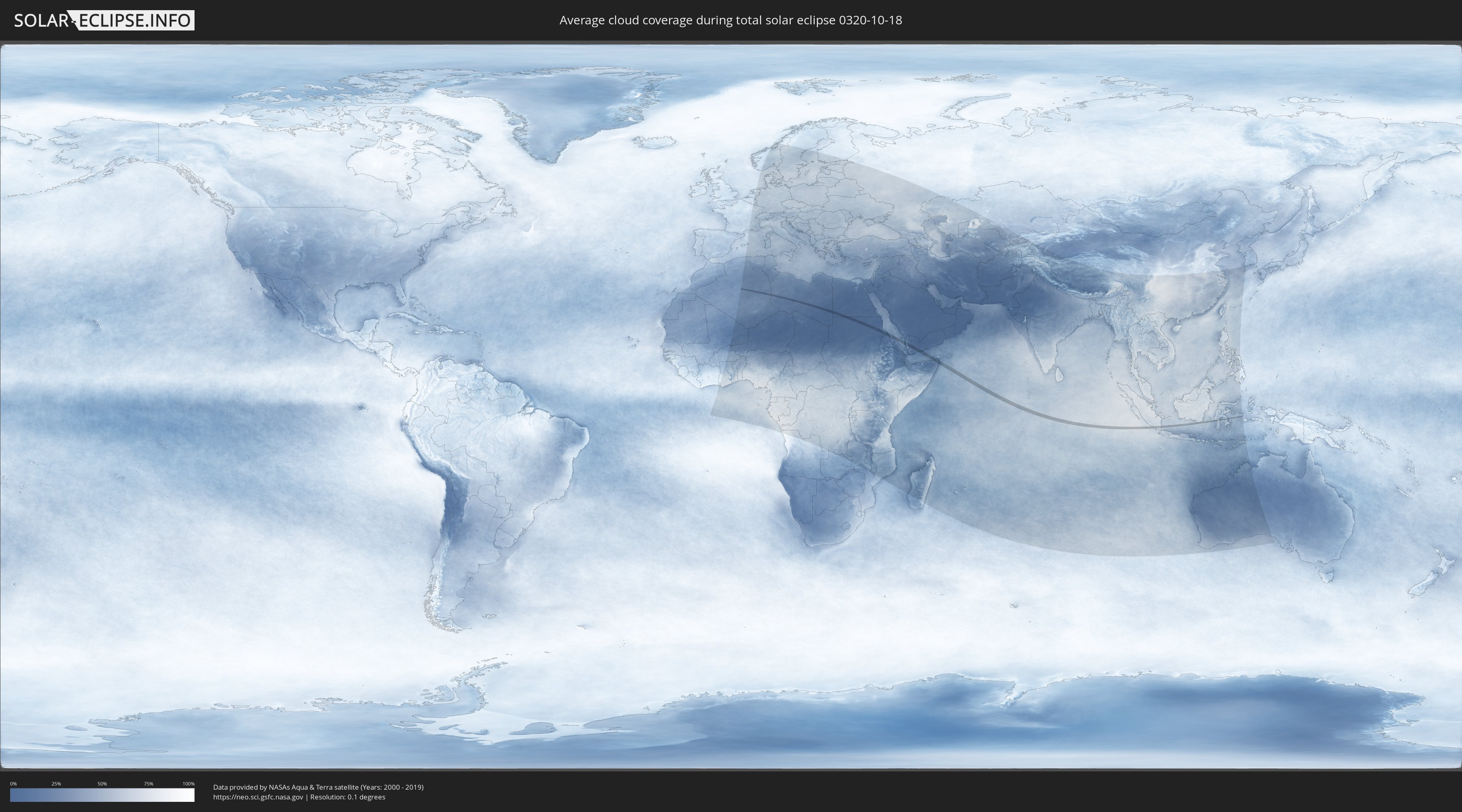Click the dark eclipse totality path line
Screen dimensions: 1462x812
click(x=991, y=393)
